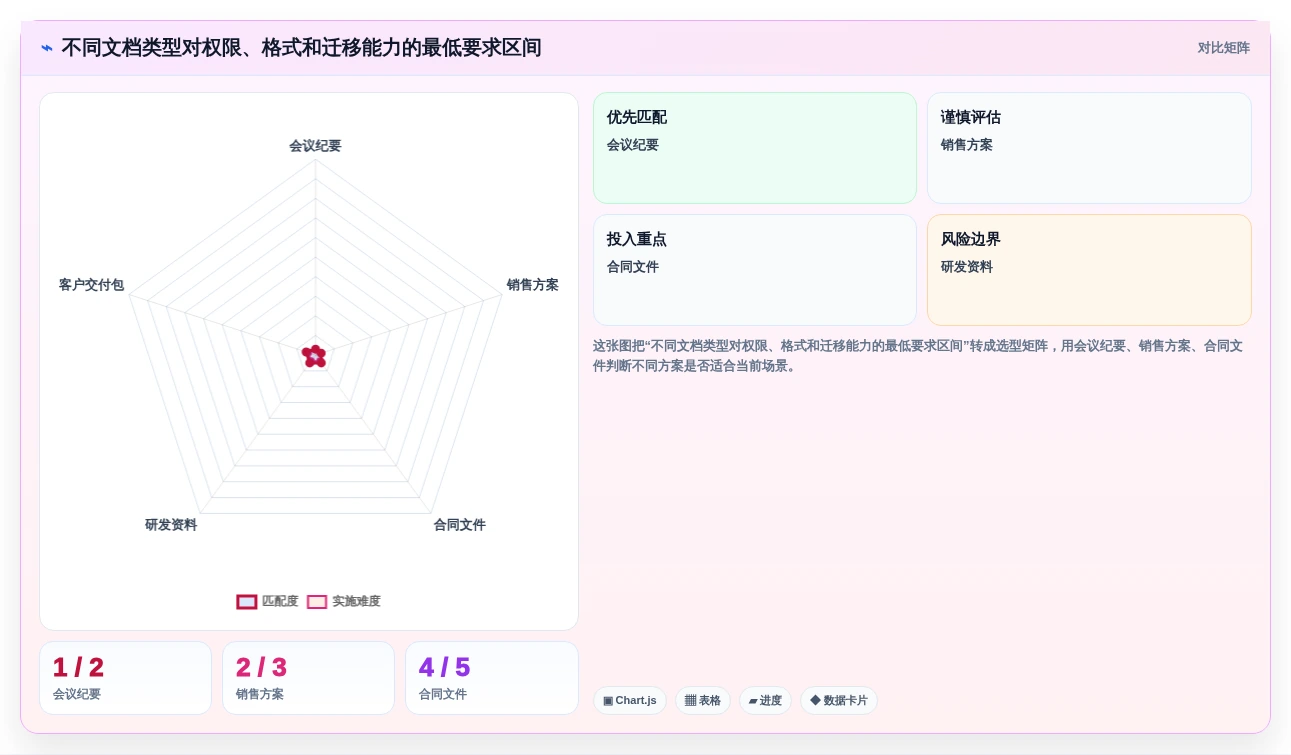This screenshot has width=1291, height=755.
Task: Toggle the 匹配度 legend item
Action: pyautogui.click(x=268, y=601)
